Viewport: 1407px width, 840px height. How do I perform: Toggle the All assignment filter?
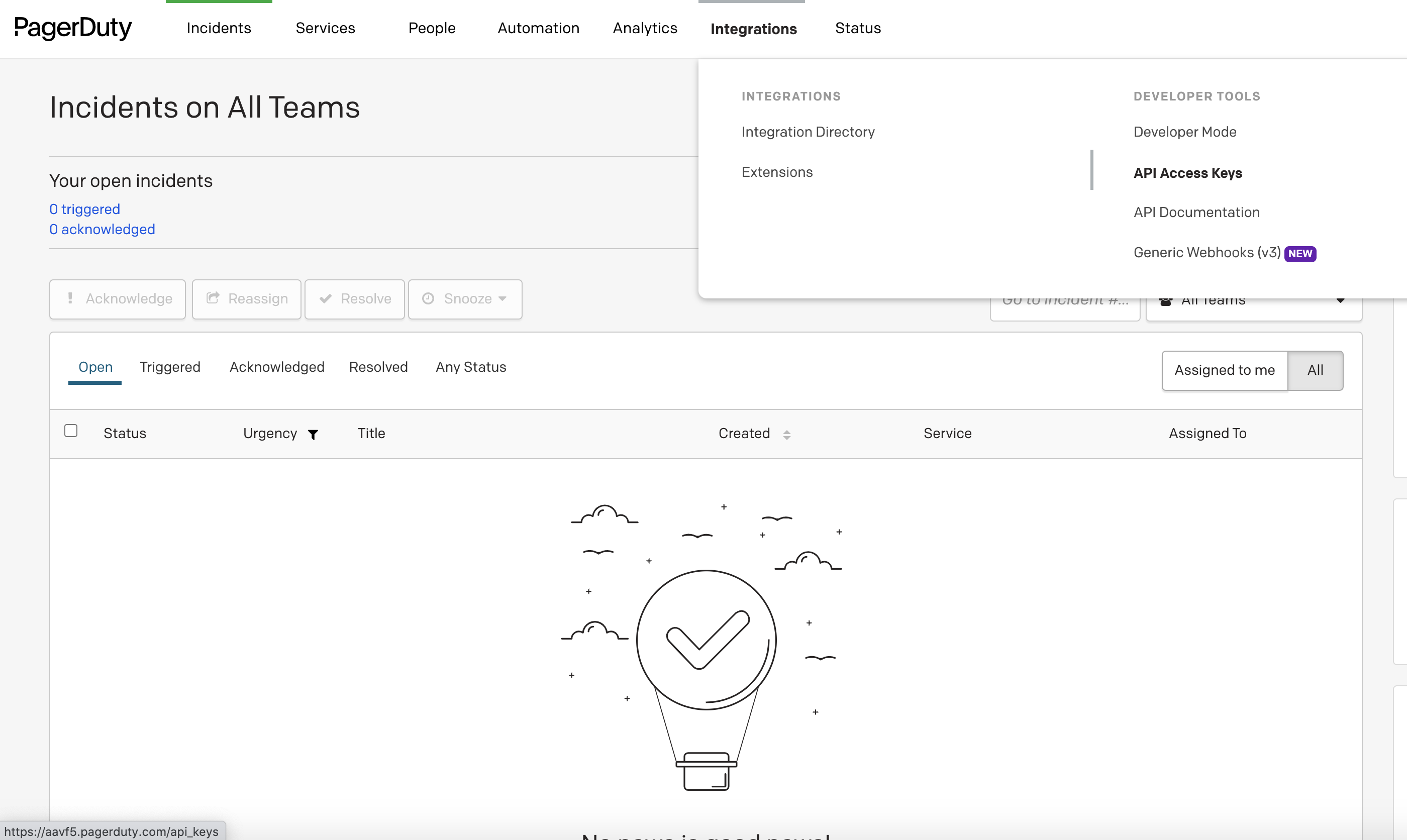click(x=1315, y=370)
